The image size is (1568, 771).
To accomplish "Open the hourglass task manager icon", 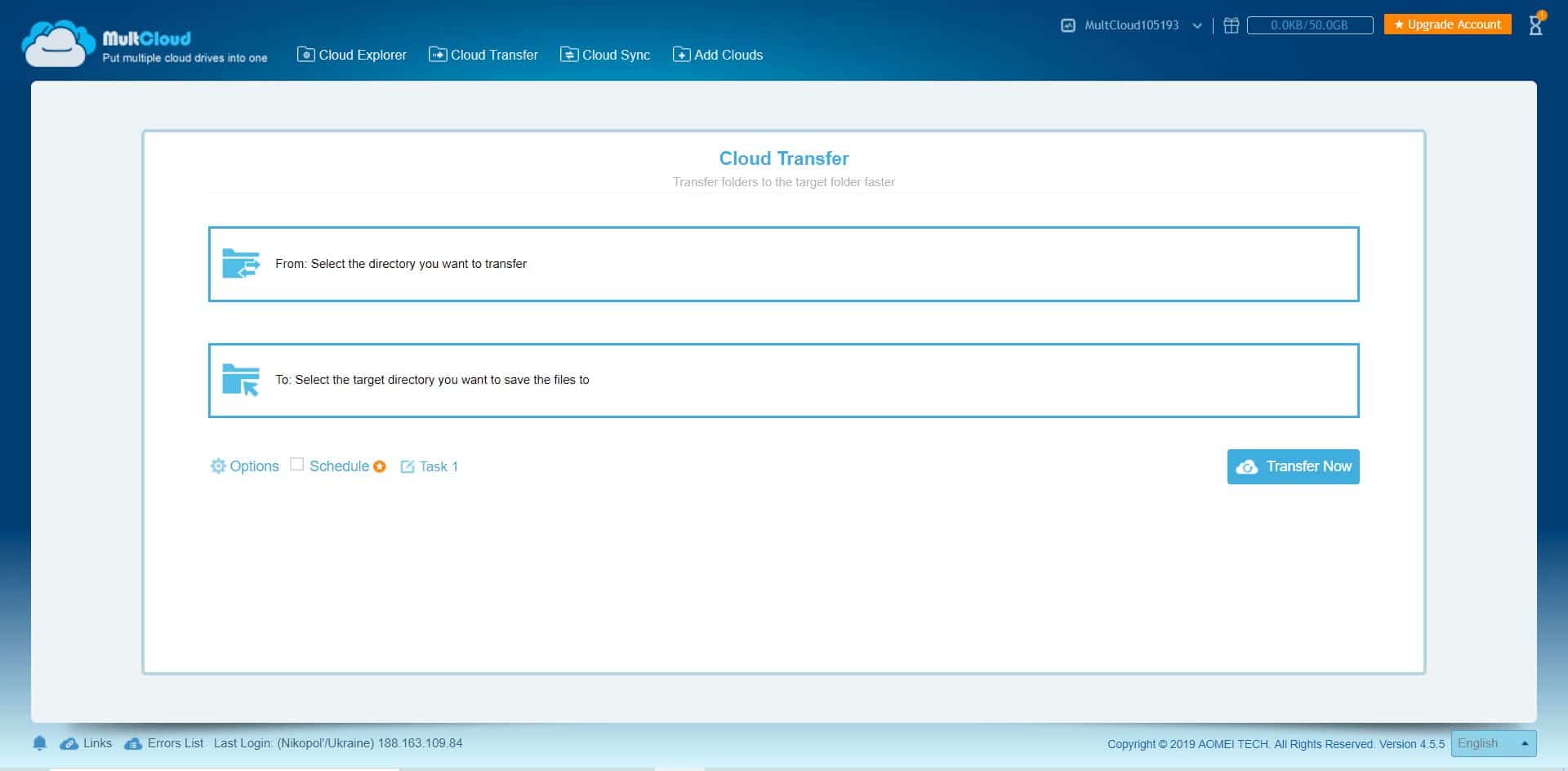I will point(1536,25).
